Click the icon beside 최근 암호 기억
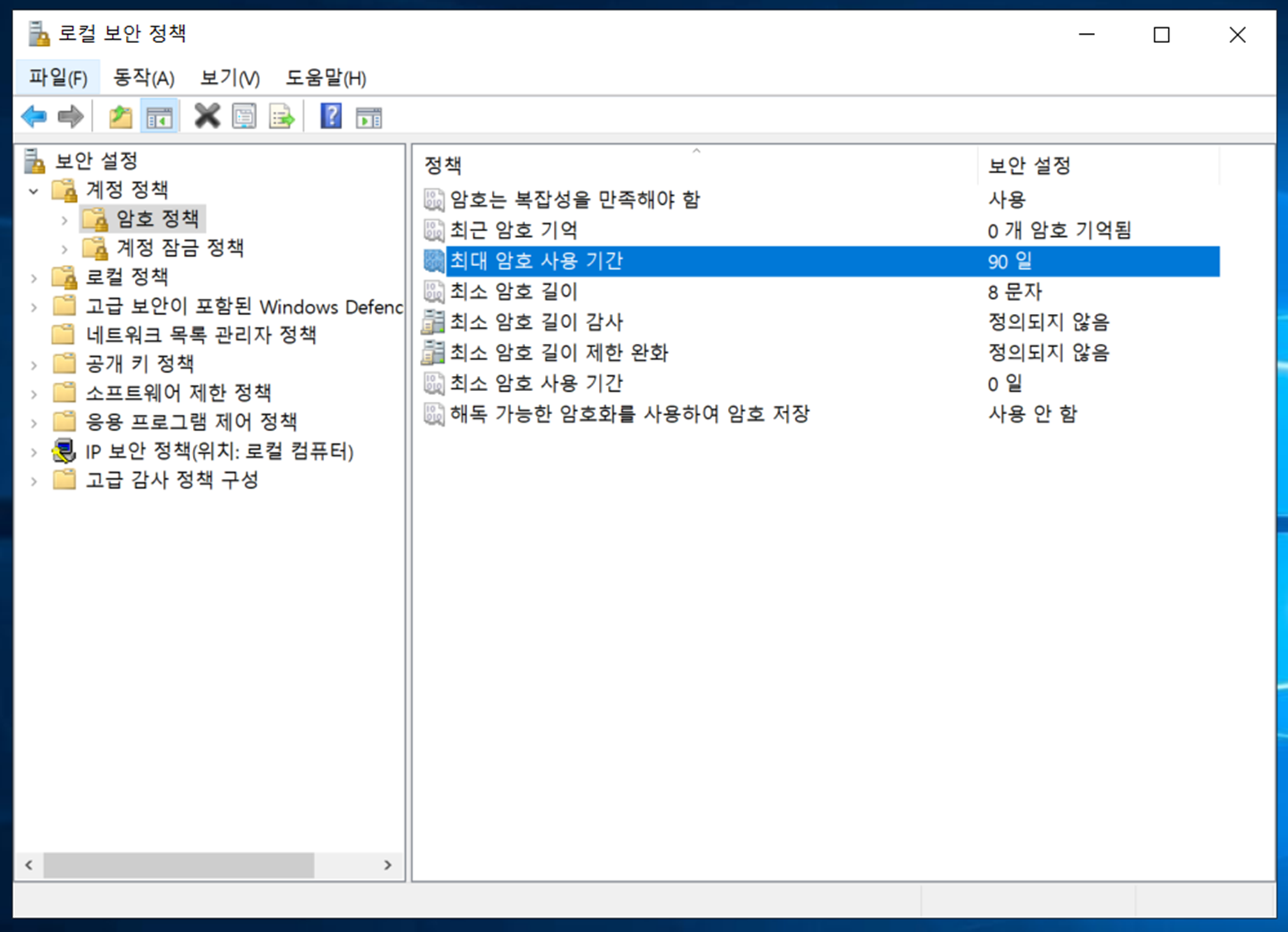This screenshot has height=932, width=1288. point(434,230)
